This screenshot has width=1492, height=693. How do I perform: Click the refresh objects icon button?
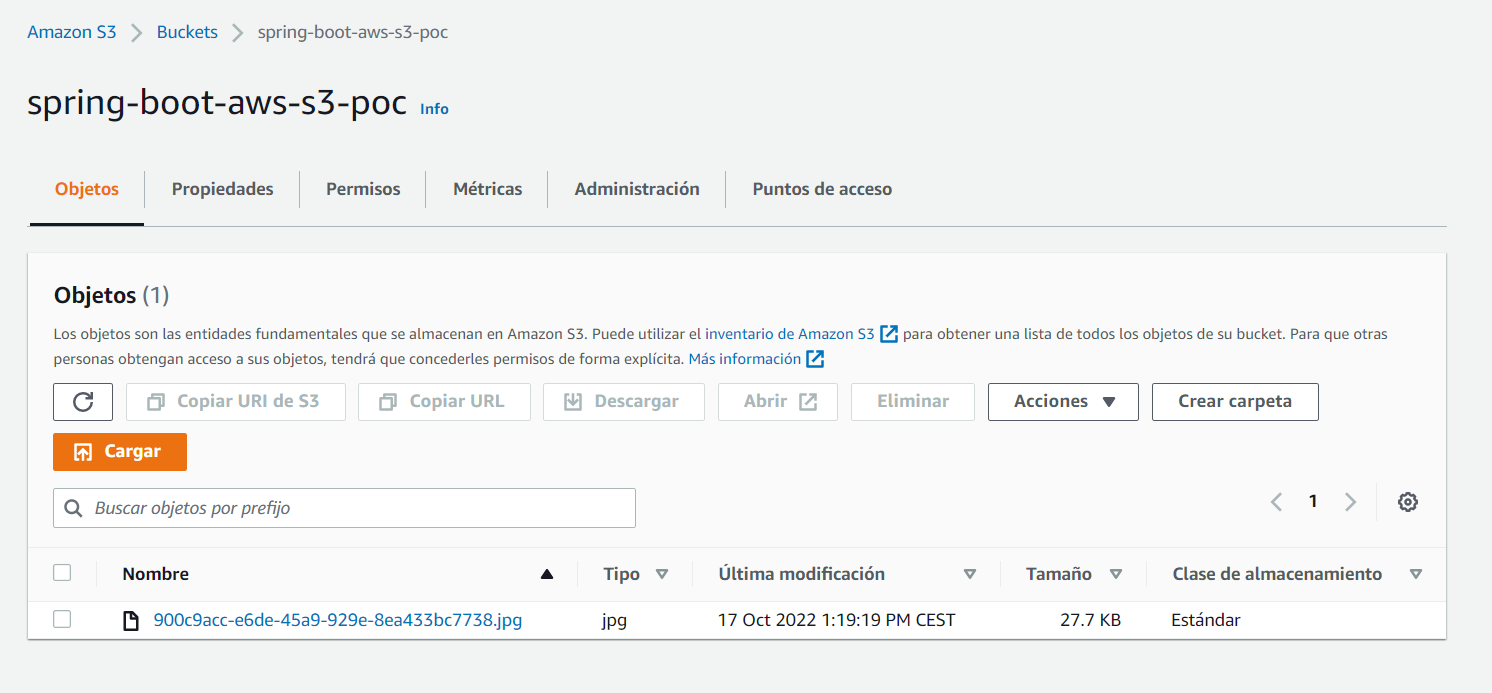coord(83,402)
